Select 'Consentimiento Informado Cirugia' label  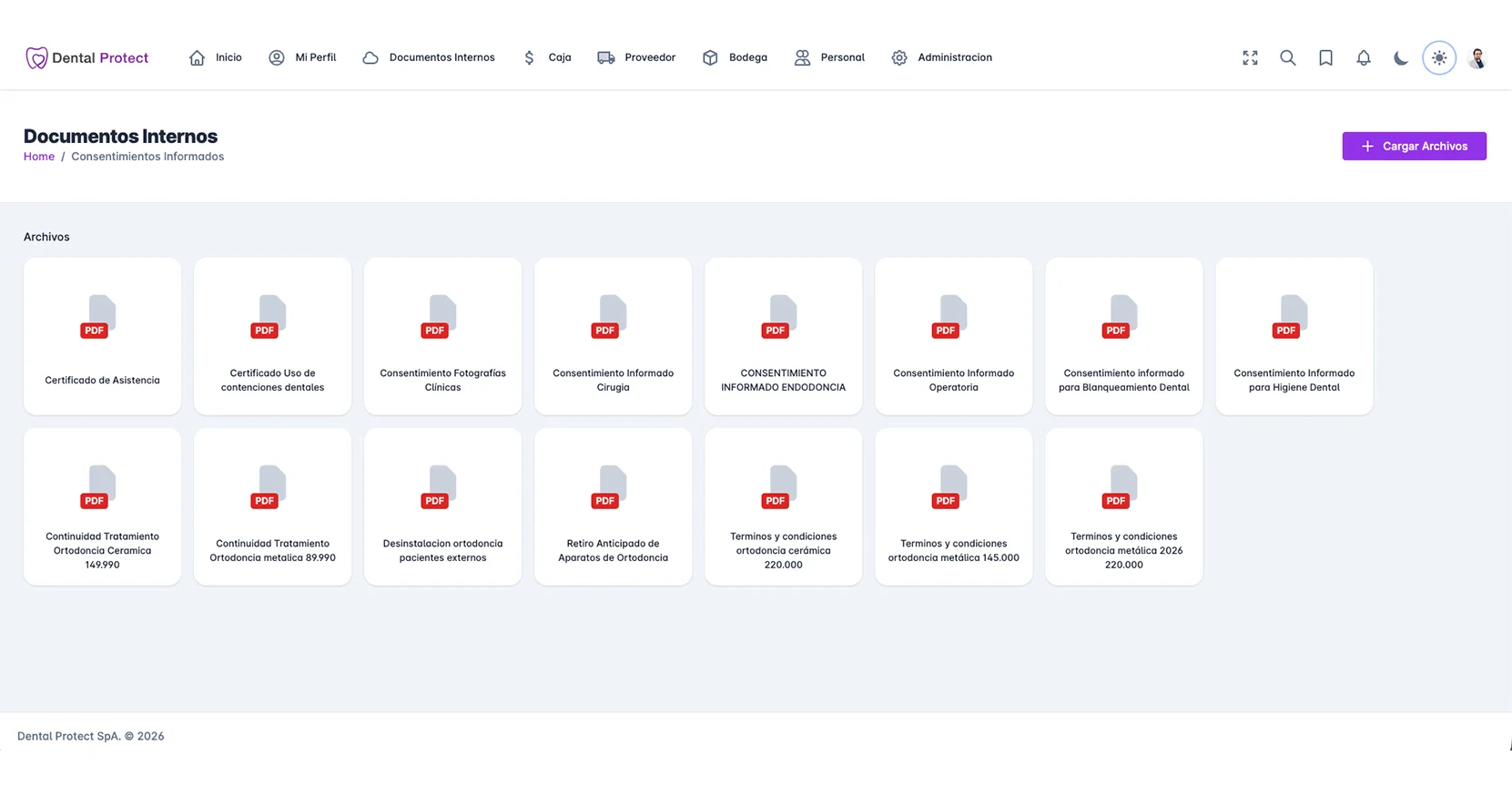click(x=613, y=381)
